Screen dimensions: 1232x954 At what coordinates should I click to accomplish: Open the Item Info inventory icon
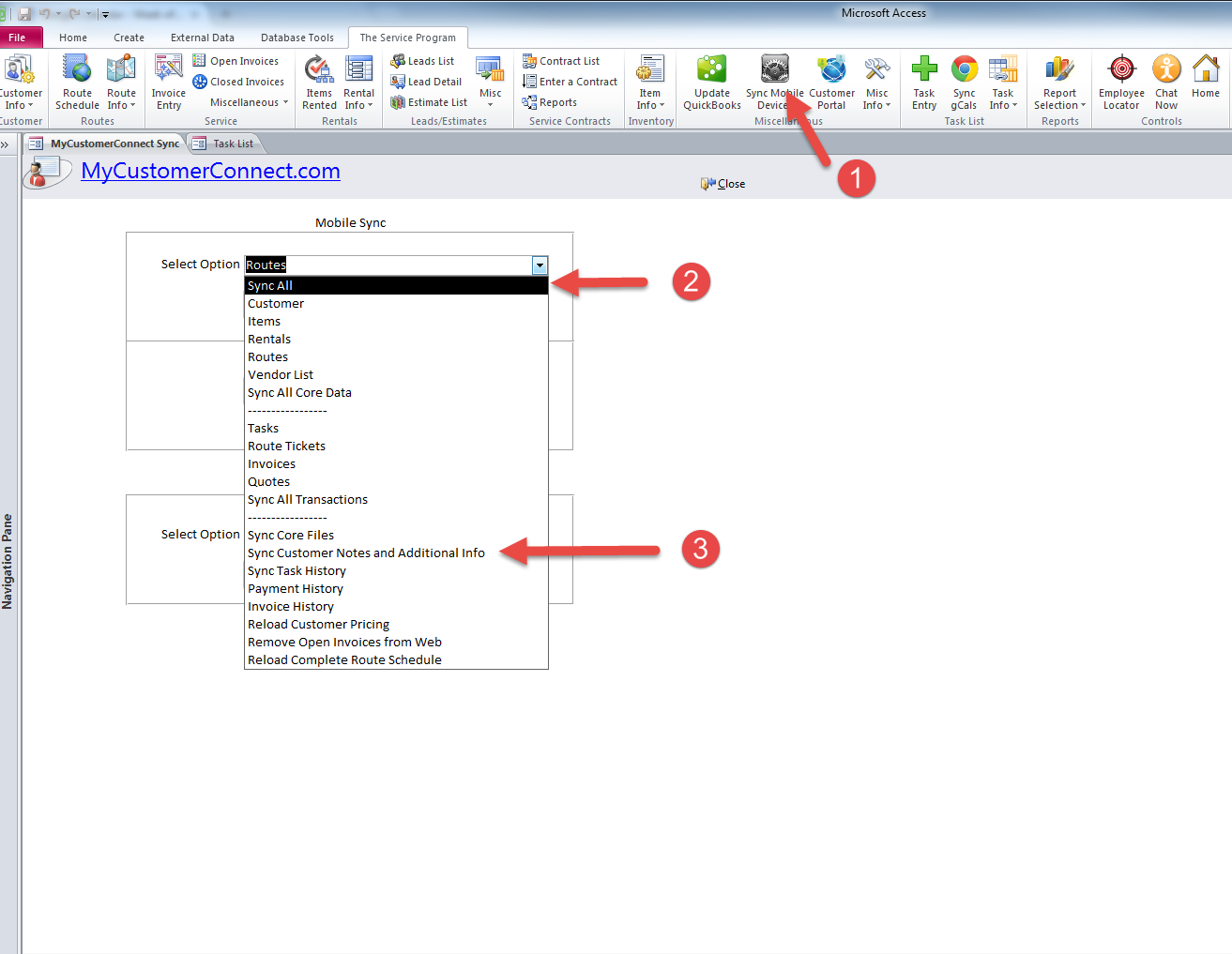pyautogui.click(x=650, y=82)
